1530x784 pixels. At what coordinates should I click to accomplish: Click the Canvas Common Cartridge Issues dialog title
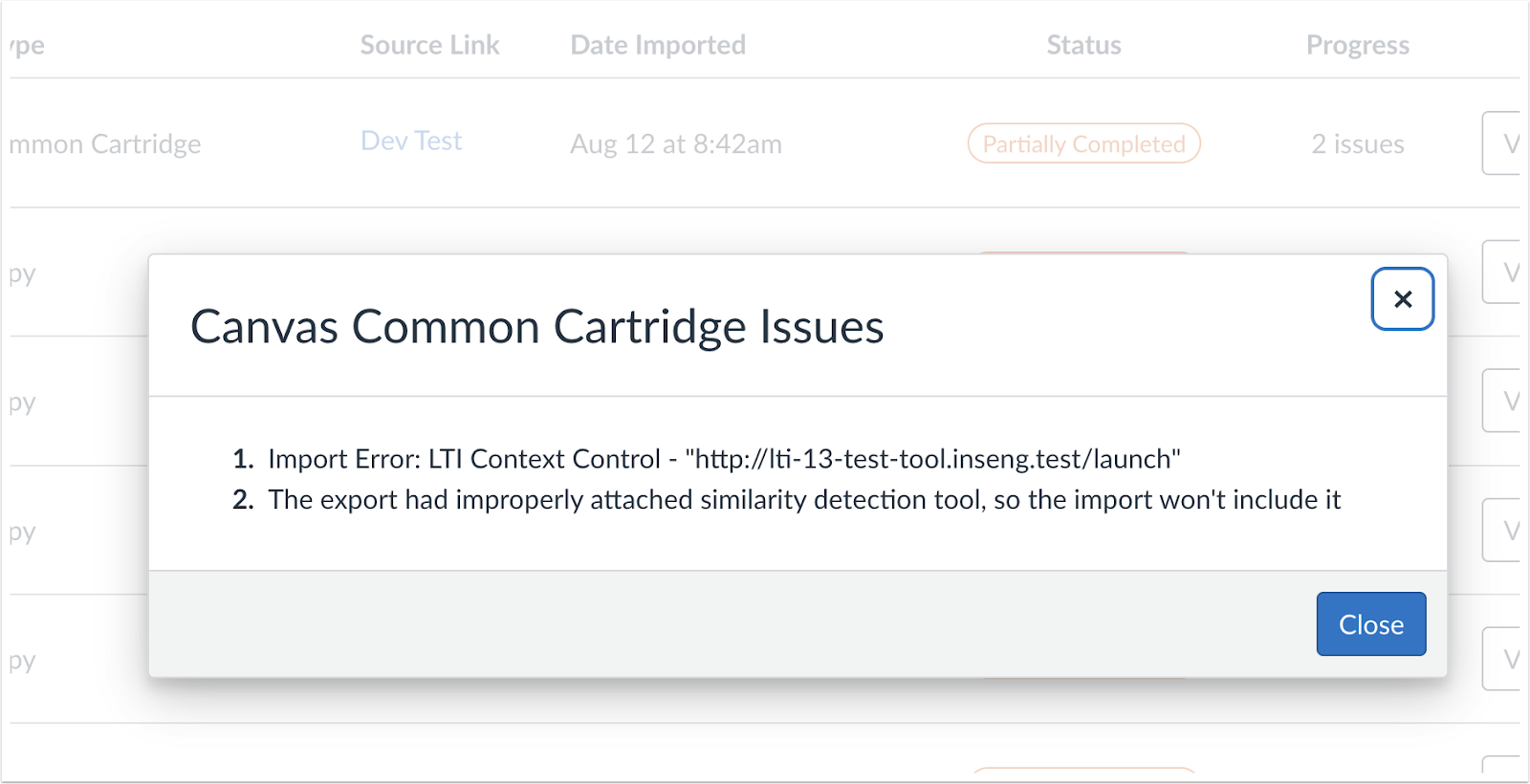tap(537, 326)
